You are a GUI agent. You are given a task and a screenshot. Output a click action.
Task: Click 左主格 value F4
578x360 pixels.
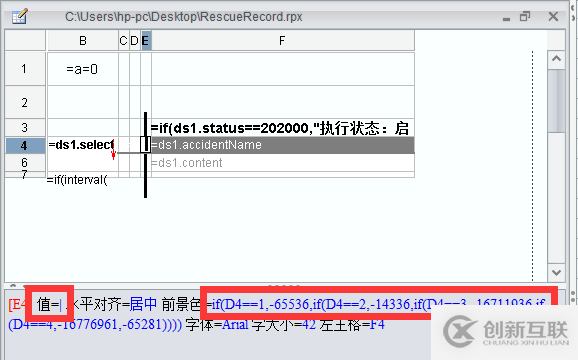(377, 325)
